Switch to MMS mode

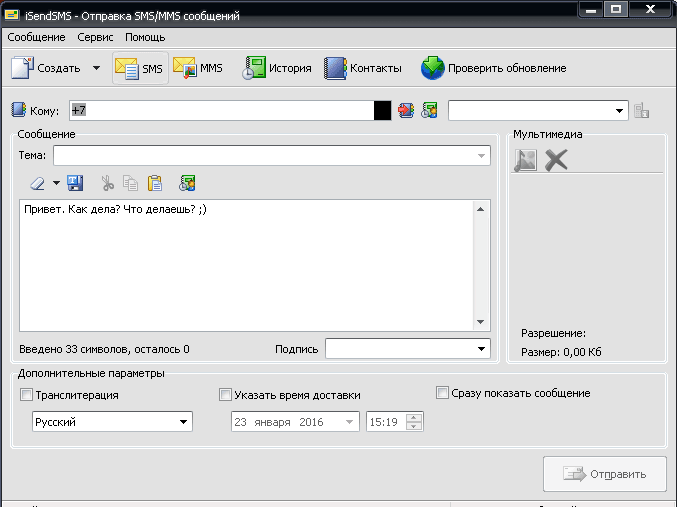click(198, 68)
